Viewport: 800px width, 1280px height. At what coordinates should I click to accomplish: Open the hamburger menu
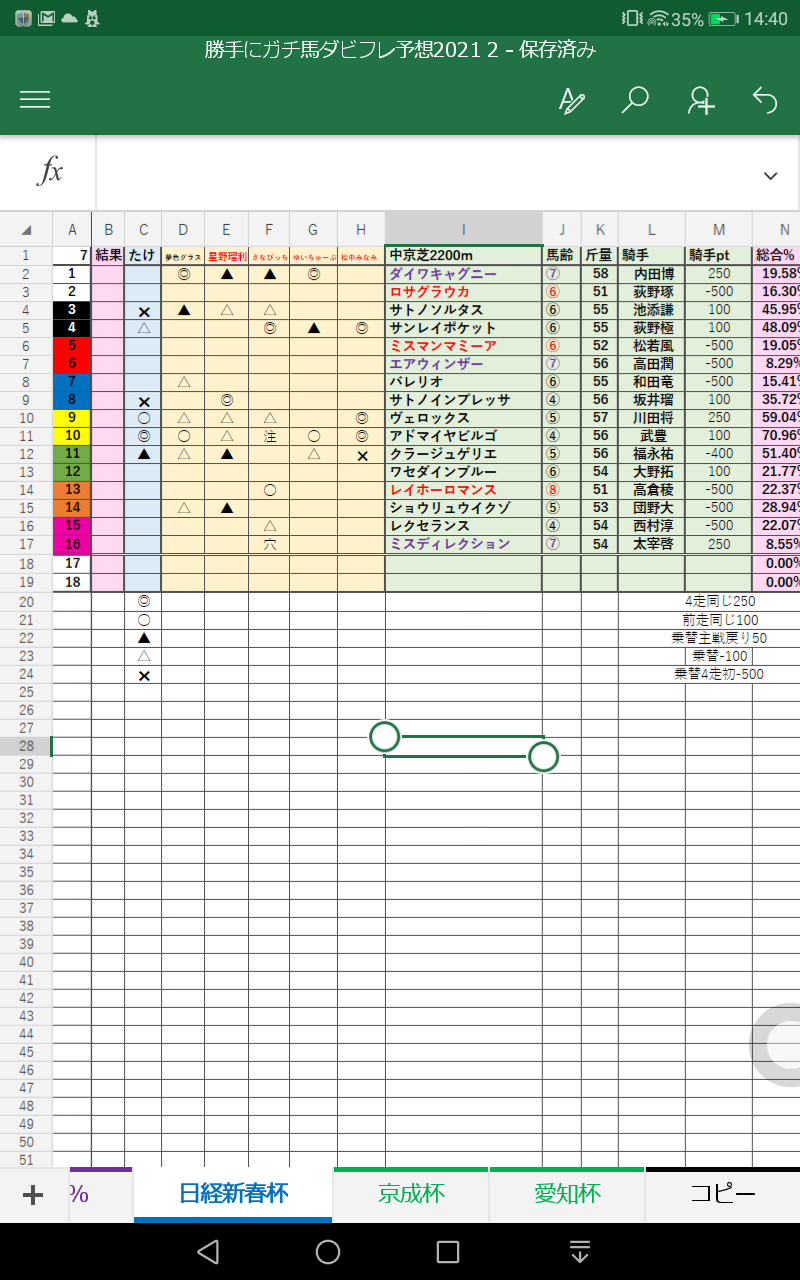pos(35,99)
